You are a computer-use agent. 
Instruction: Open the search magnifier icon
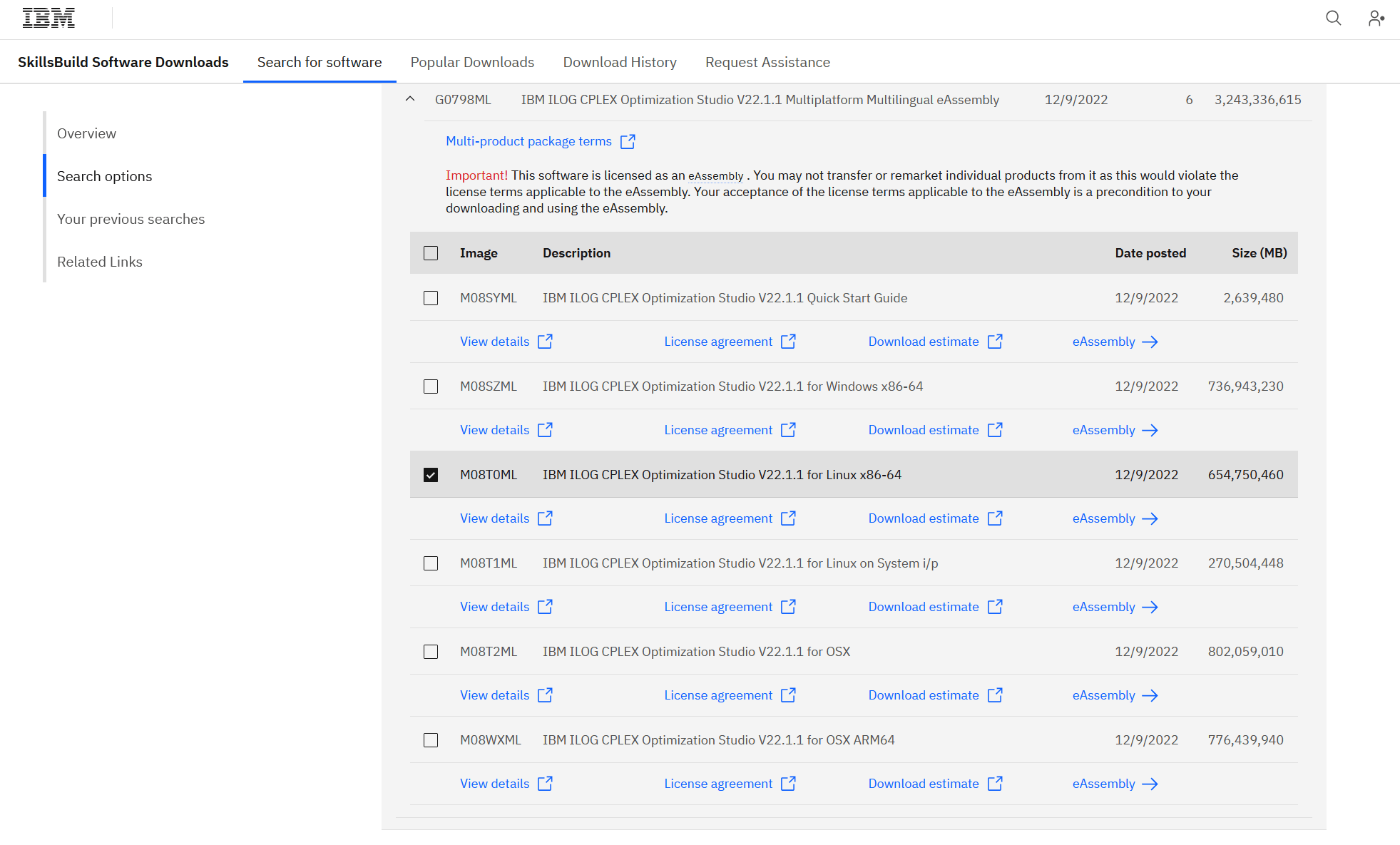[x=1333, y=19]
